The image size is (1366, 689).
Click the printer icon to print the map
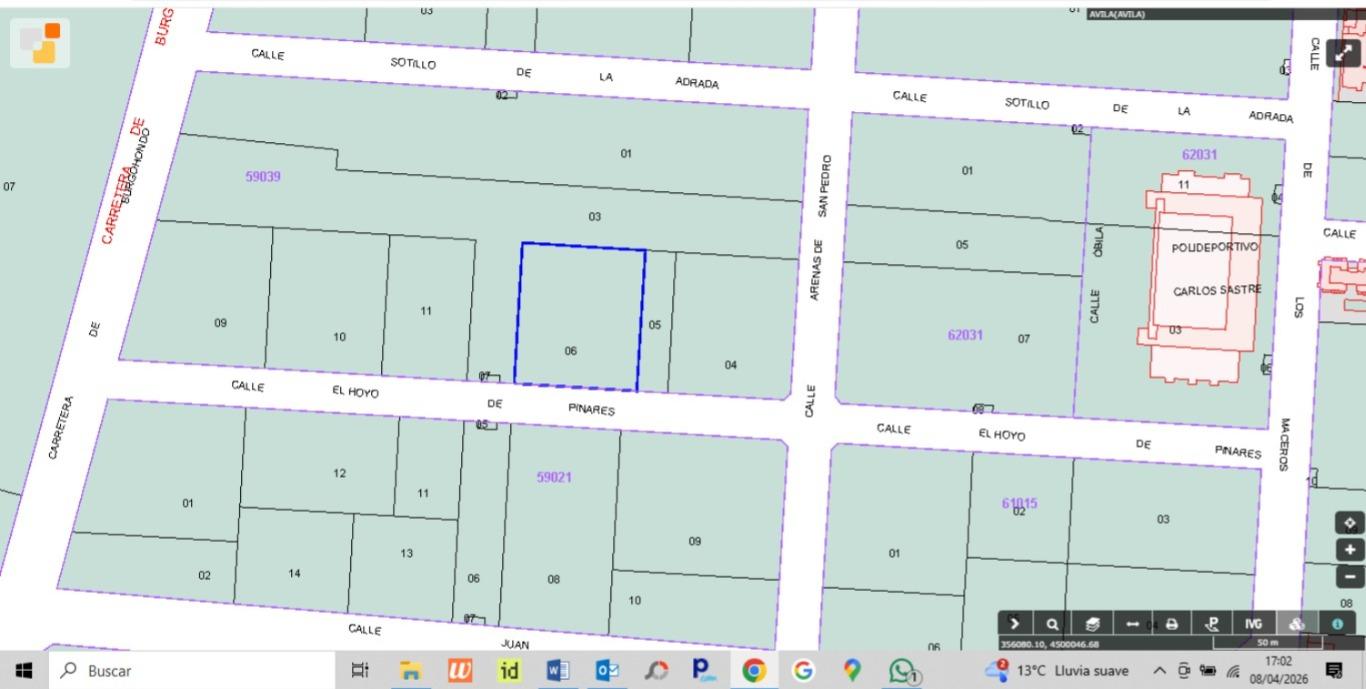[x=1170, y=623]
